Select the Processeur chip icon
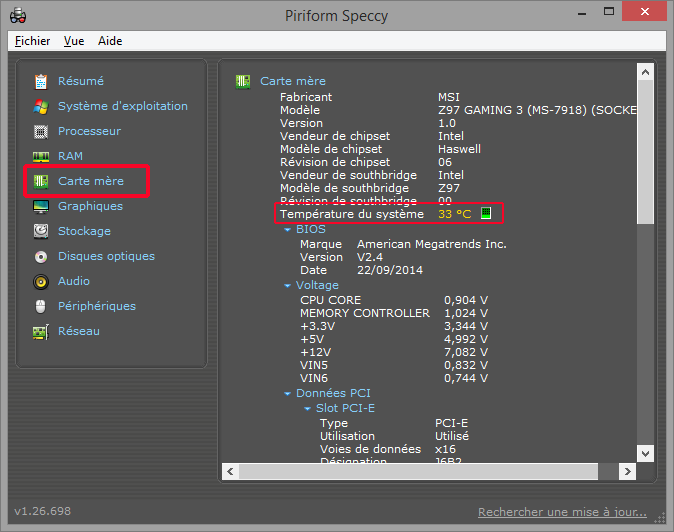674x532 pixels. (x=41, y=131)
